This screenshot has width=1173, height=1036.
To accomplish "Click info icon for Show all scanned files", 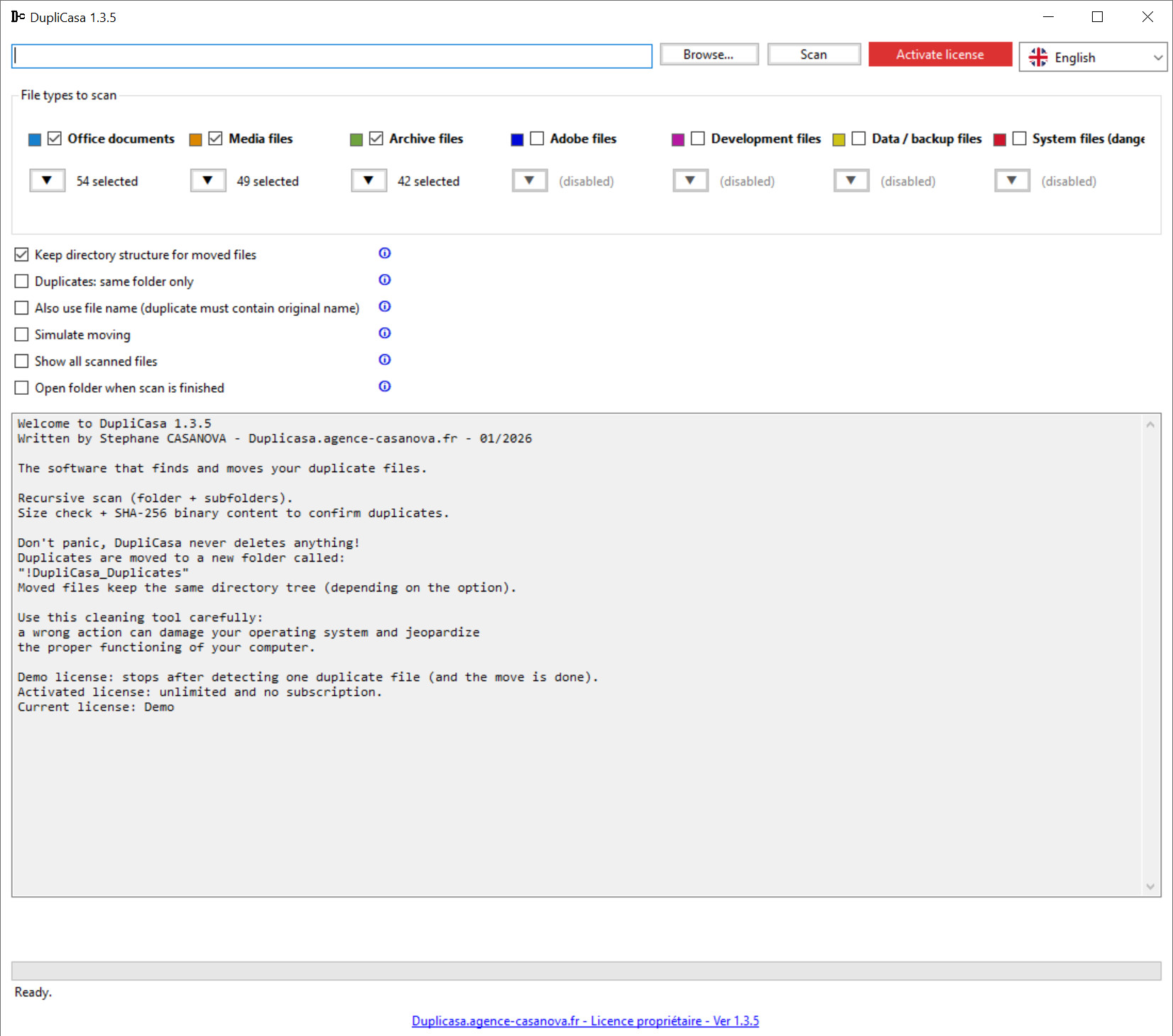I will 385,360.
